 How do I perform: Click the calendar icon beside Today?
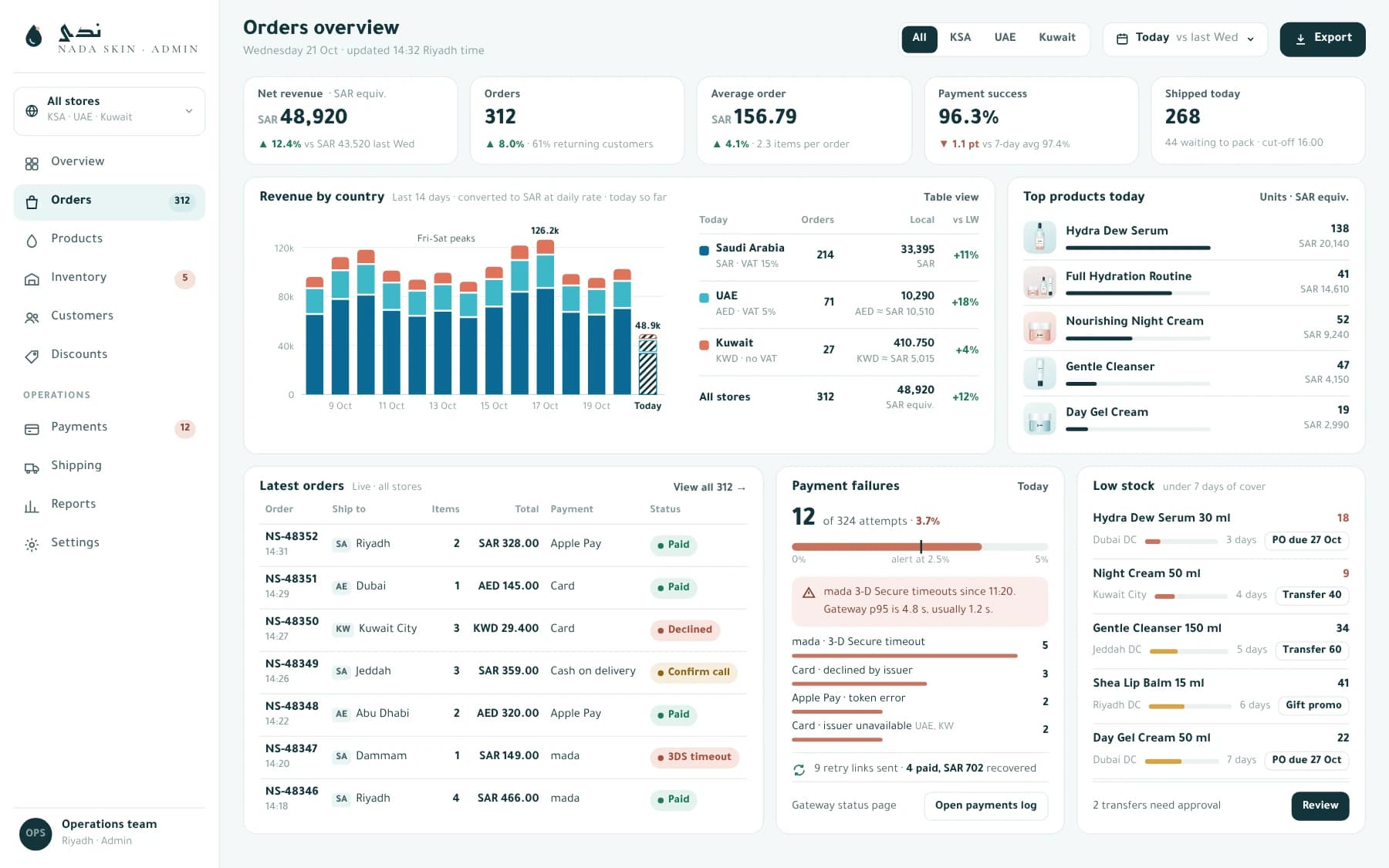pyautogui.click(x=1122, y=39)
